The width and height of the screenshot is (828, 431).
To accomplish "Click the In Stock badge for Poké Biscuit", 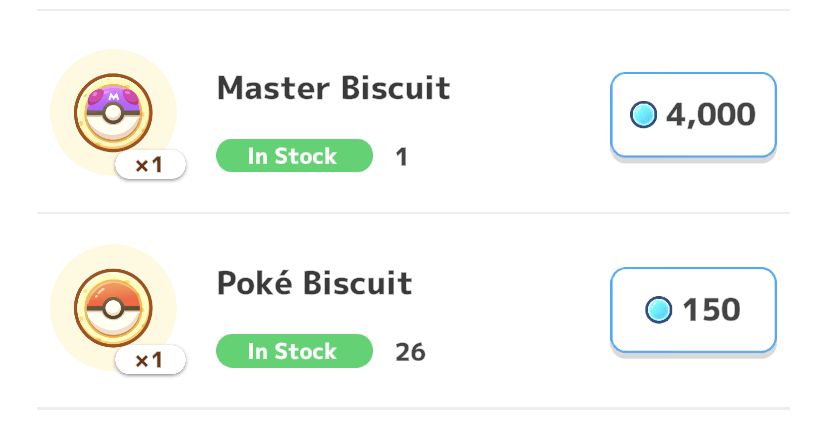I will [x=294, y=351].
